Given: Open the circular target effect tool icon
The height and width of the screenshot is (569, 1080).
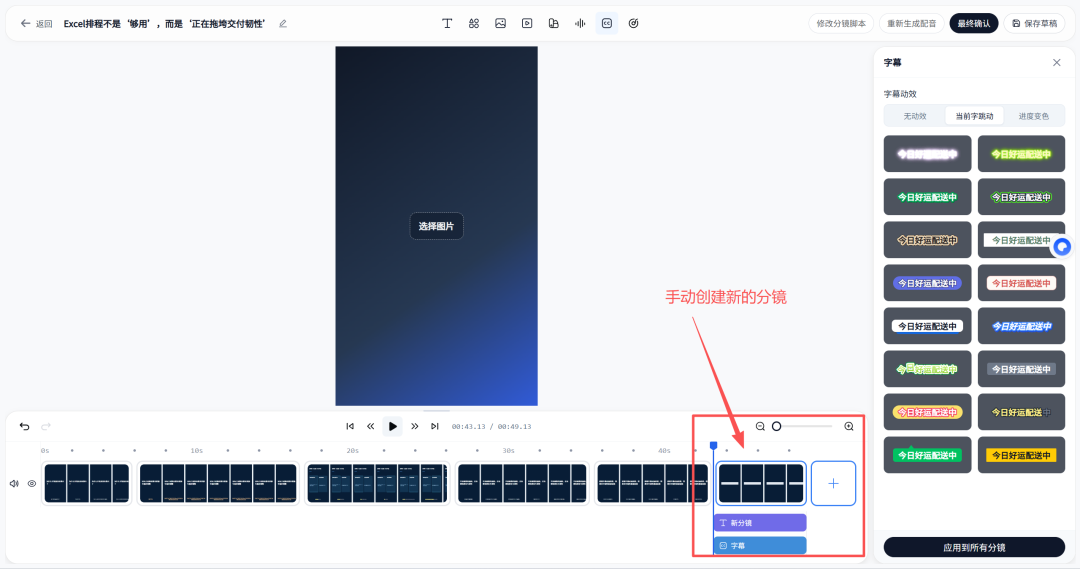Looking at the screenshot, I should (x=634, y=23).
